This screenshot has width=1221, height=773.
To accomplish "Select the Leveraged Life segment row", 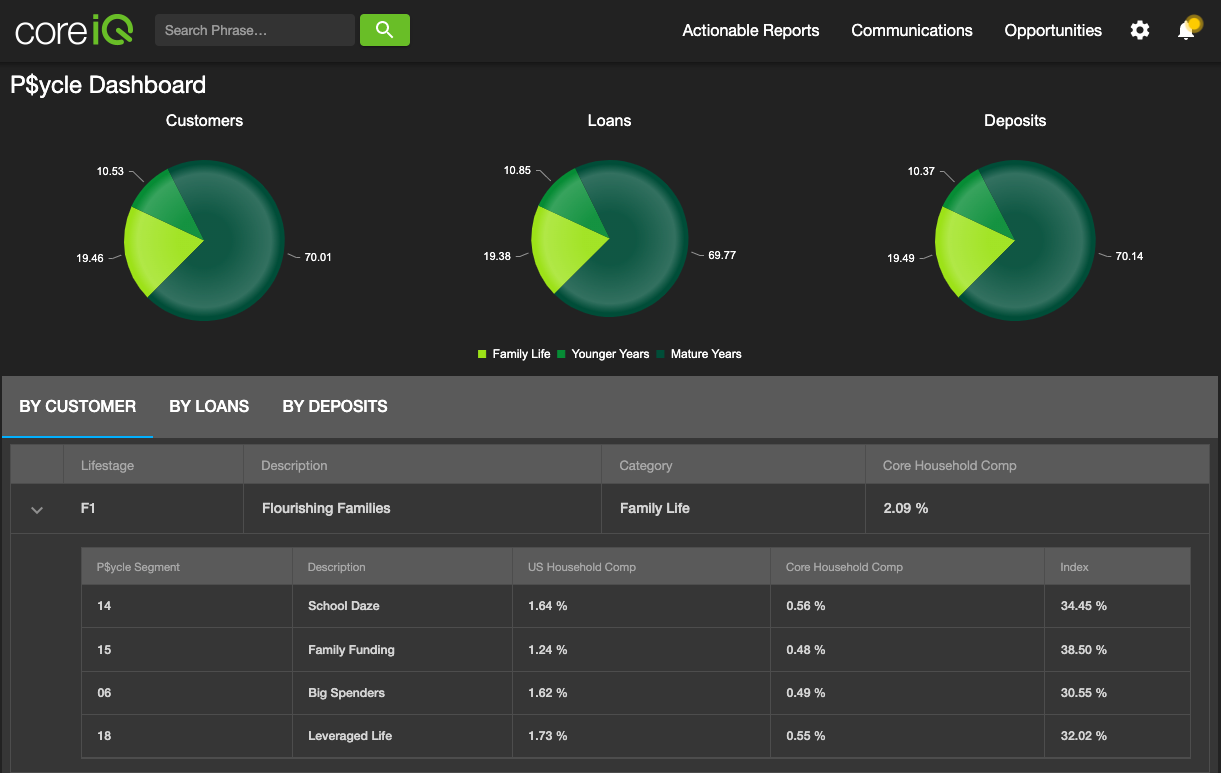I will click(636, 736).
